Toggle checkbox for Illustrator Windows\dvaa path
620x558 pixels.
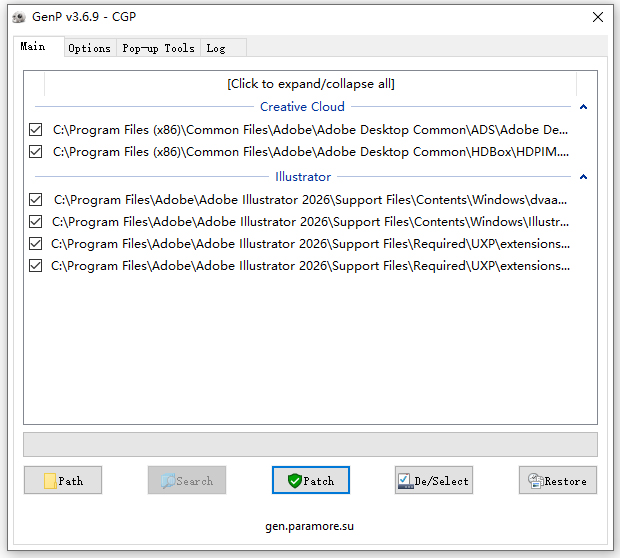[x=36, y=200]
